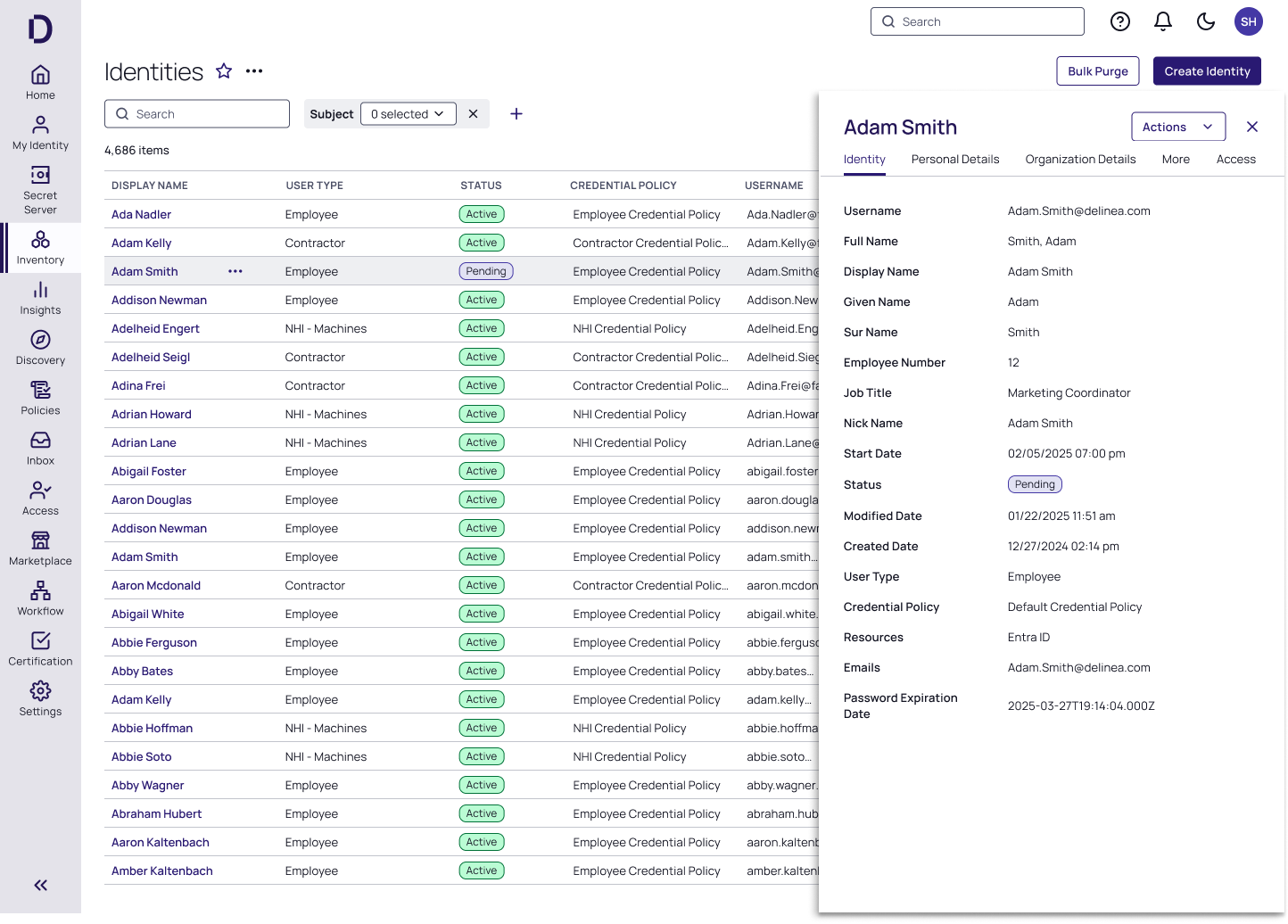
Task: Close the Adam Smith details panel
Action: [1252, 127]
